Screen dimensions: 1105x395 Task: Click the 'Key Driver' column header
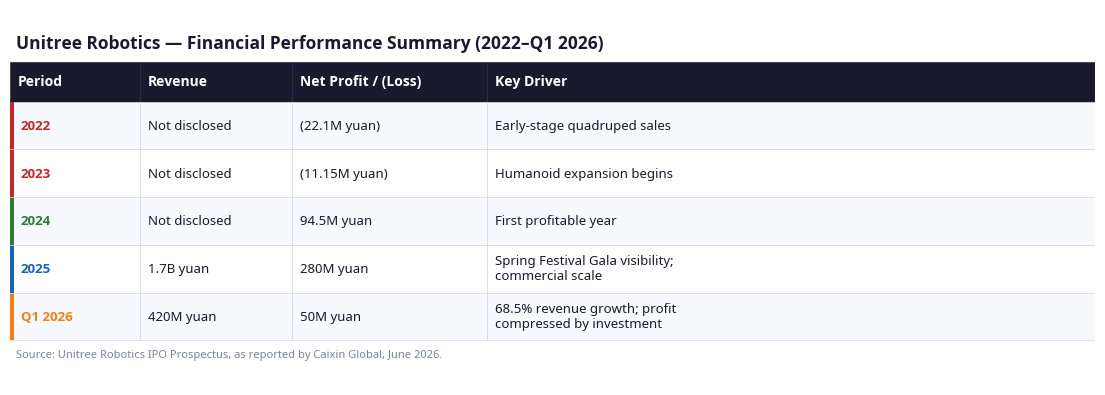(x=791, y=82)
